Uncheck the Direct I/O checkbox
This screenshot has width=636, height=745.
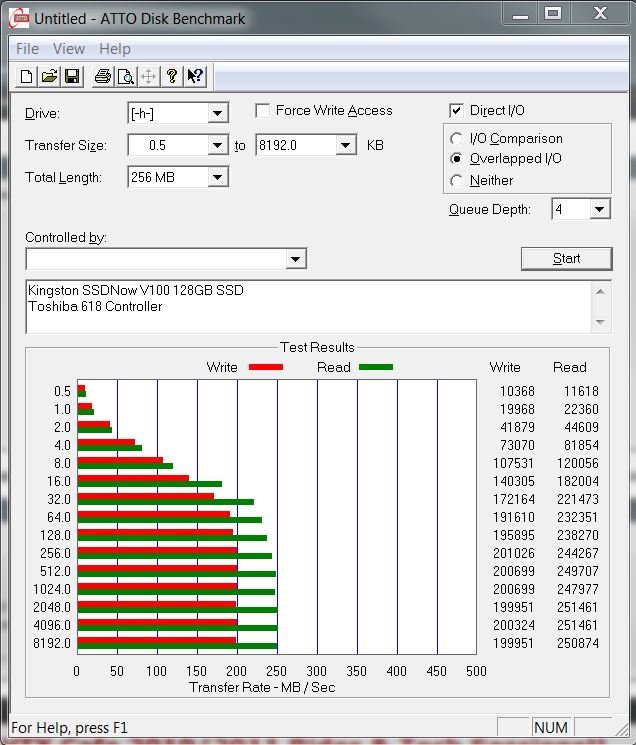457,111
